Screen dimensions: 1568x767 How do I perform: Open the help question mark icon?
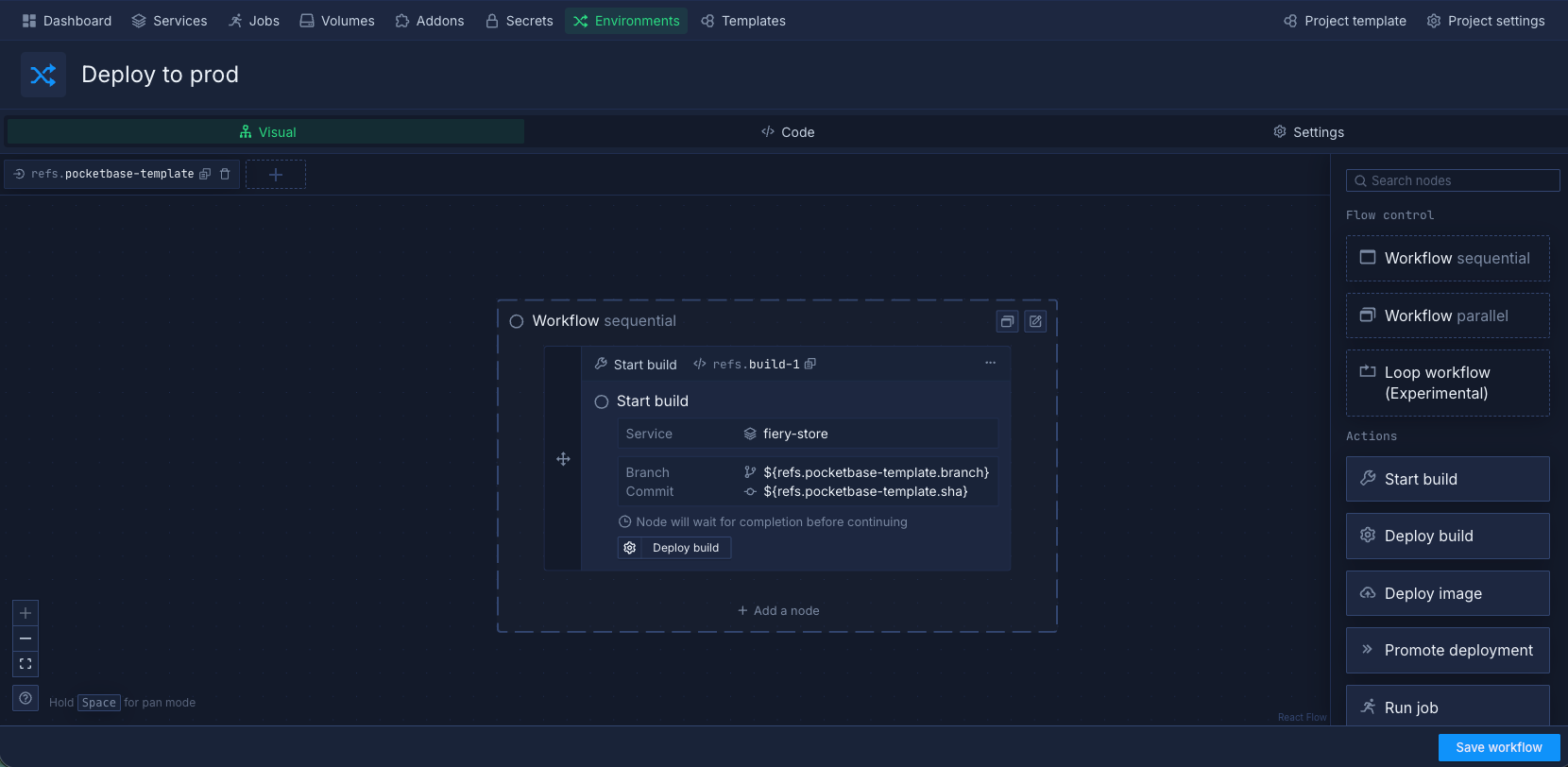[x=26, y=699]
